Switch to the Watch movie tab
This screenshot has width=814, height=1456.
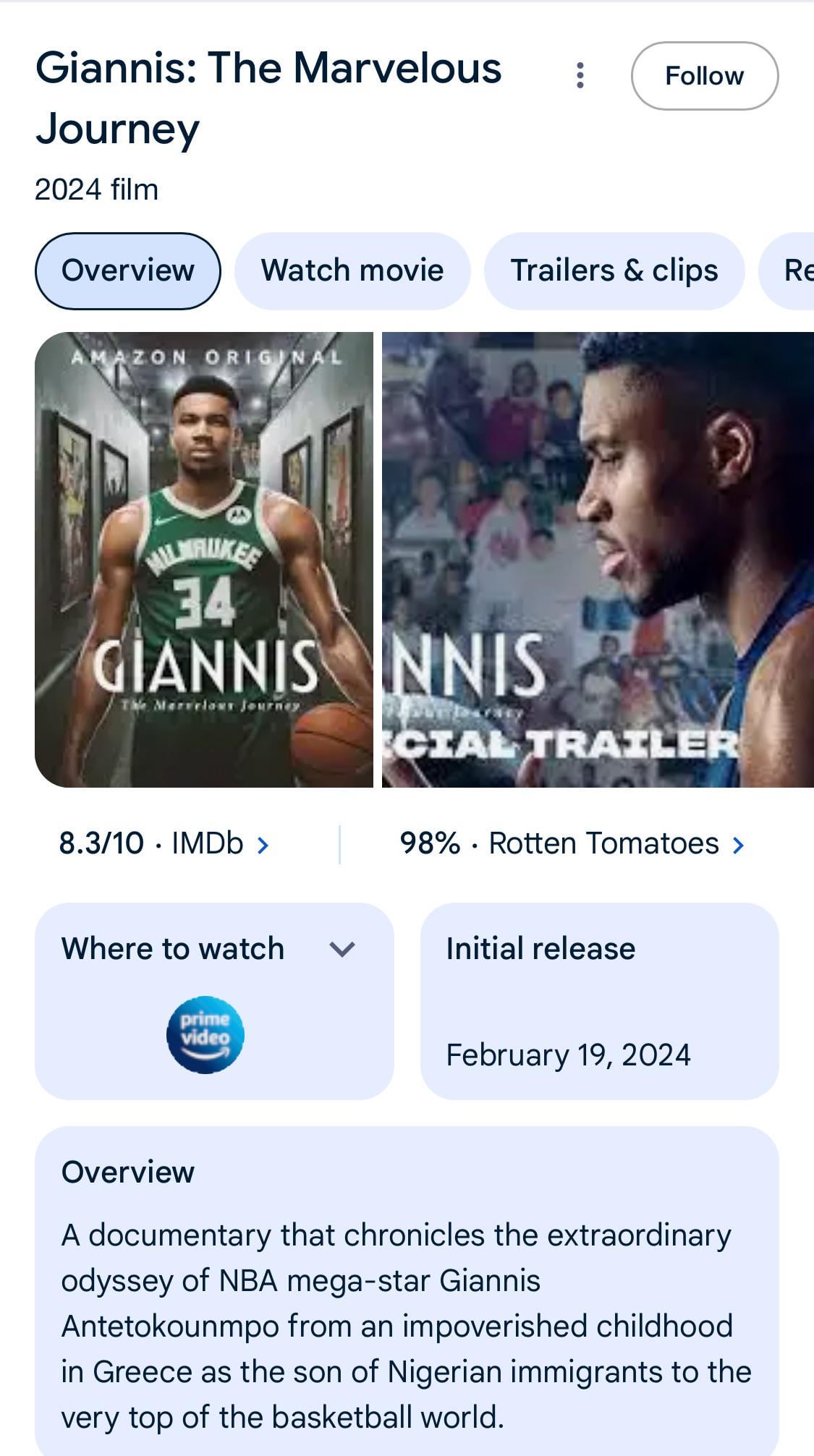coord(352,271)
